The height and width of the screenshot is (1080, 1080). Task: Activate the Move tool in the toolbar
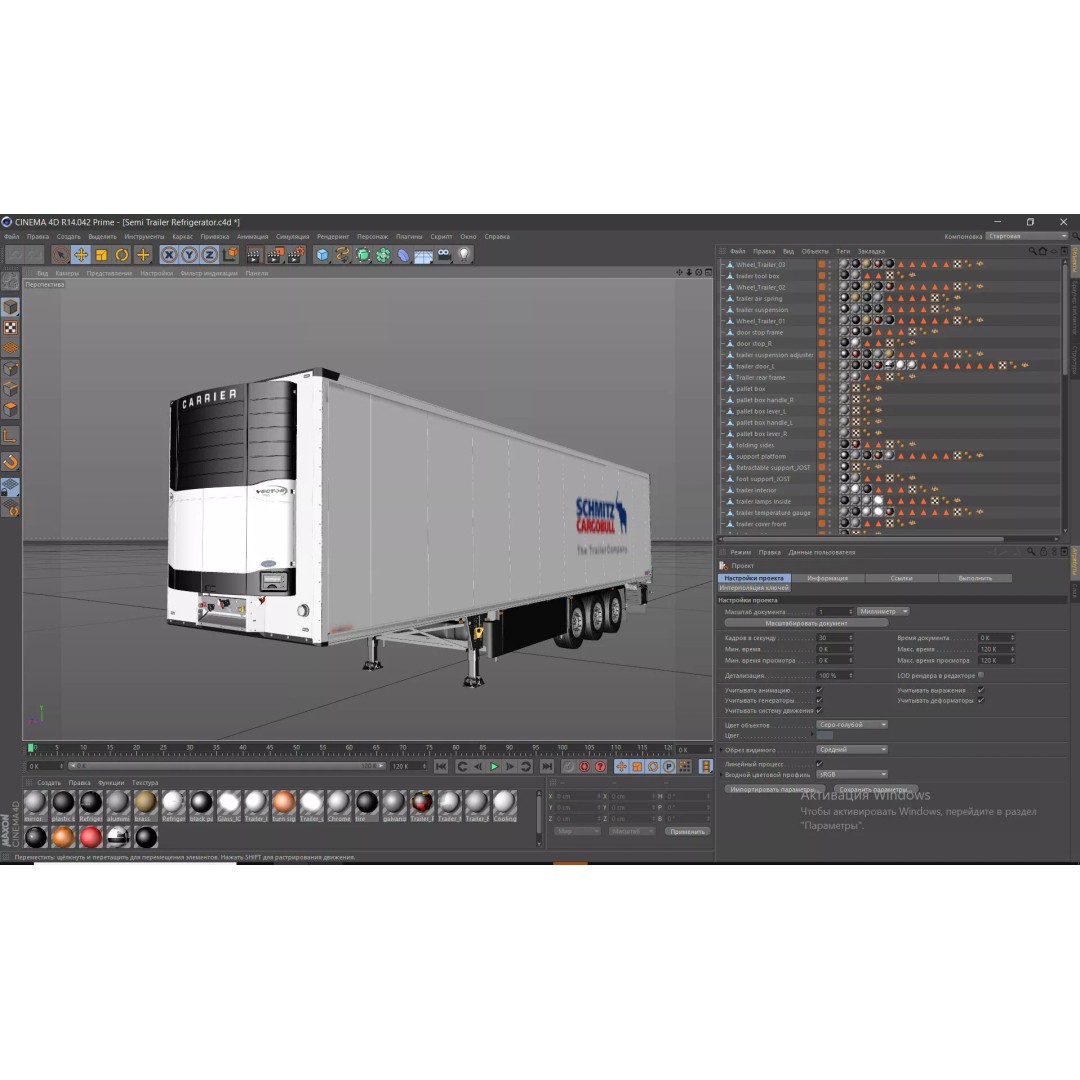click(x=81, y=255)
